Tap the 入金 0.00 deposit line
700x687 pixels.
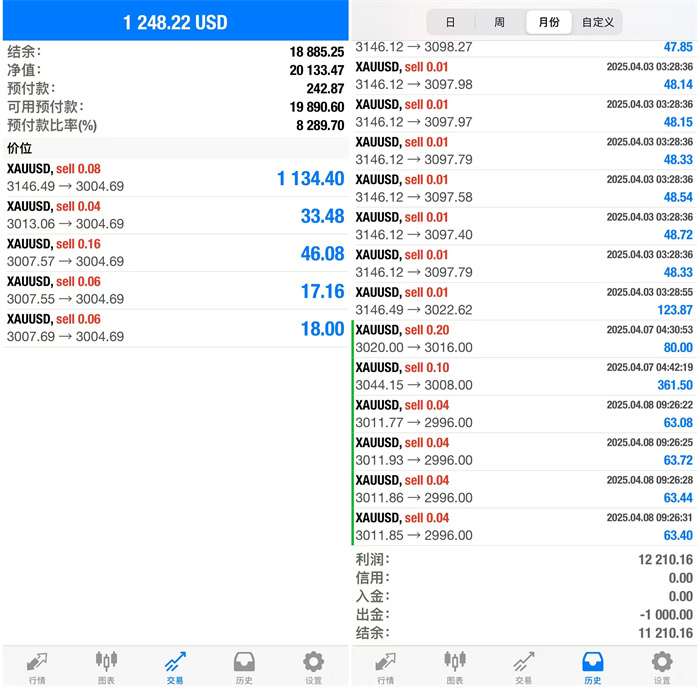524,596
